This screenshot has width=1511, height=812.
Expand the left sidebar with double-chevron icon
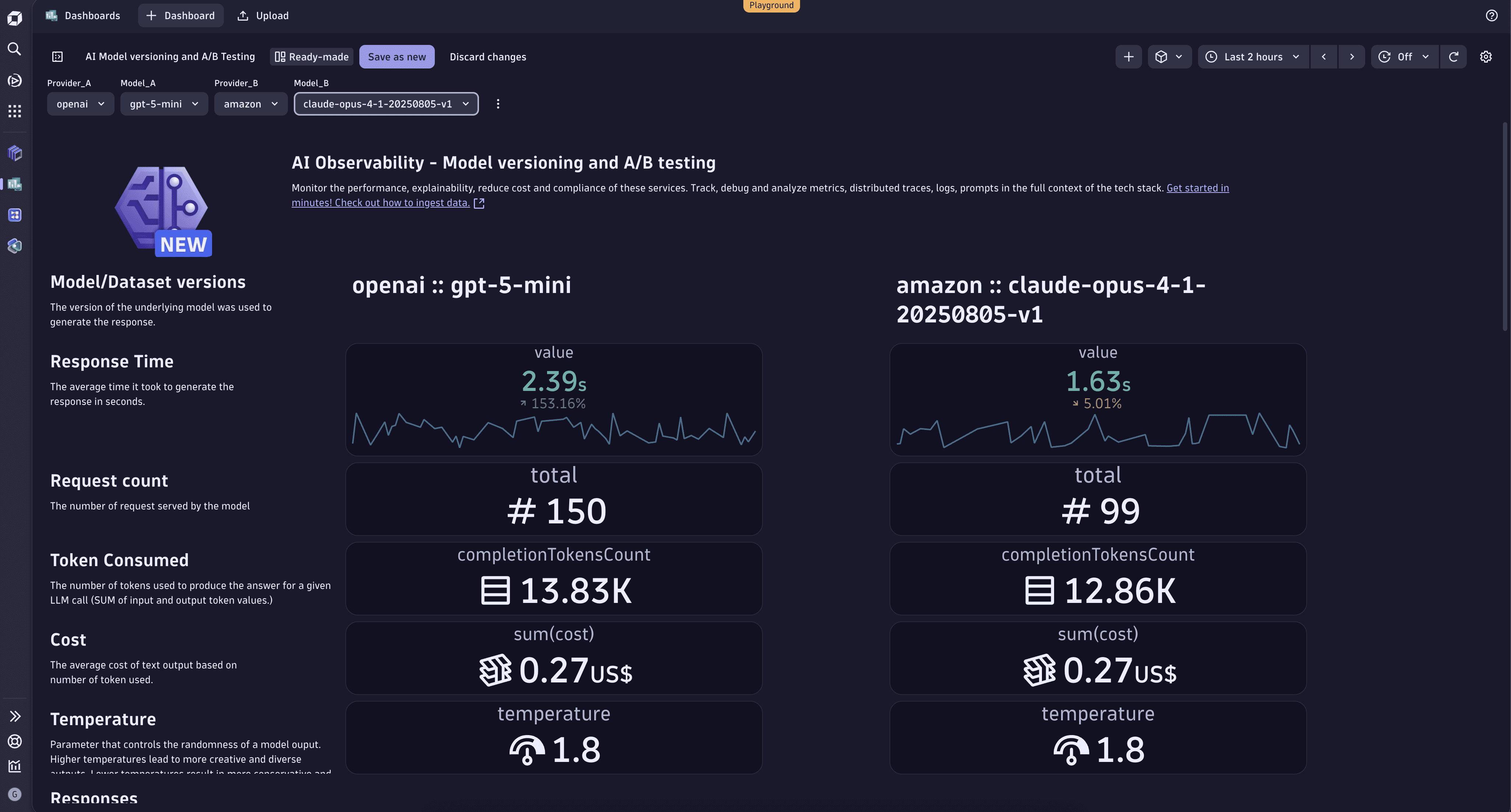[15, 716]
